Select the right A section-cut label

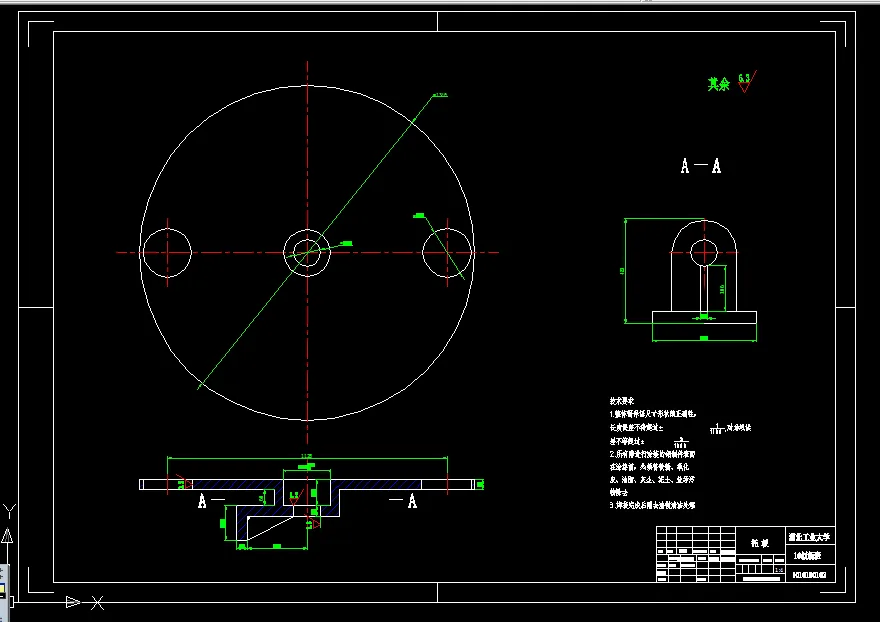tap(412, 501)
